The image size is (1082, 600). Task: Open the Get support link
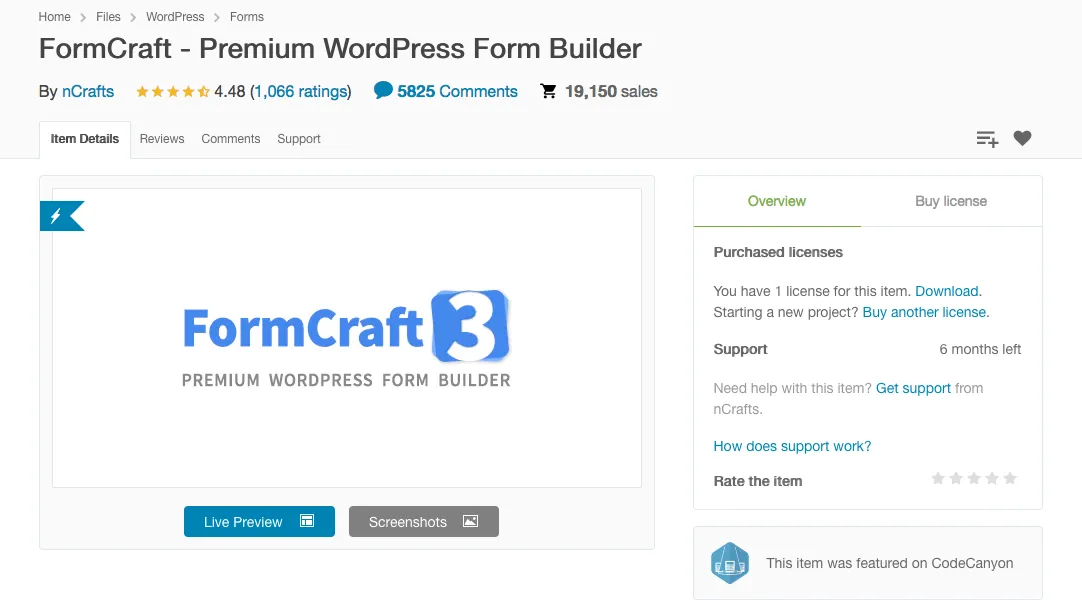pyautogui.click(x=913, y=388)
